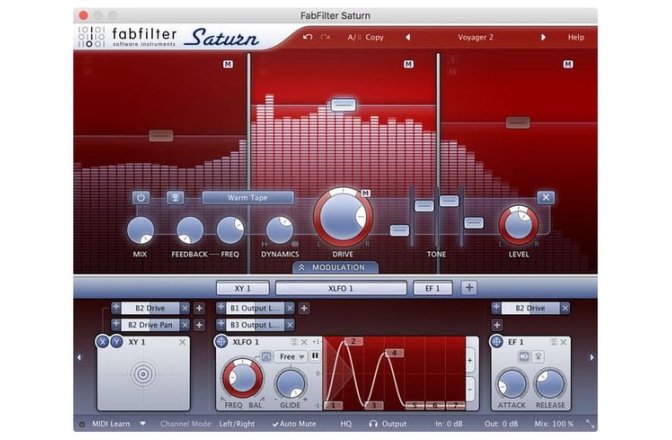This screenshot has height=440, width=672.
Task: Toggle the second EF 1 mode icon
Action: (x=538, y=356)
